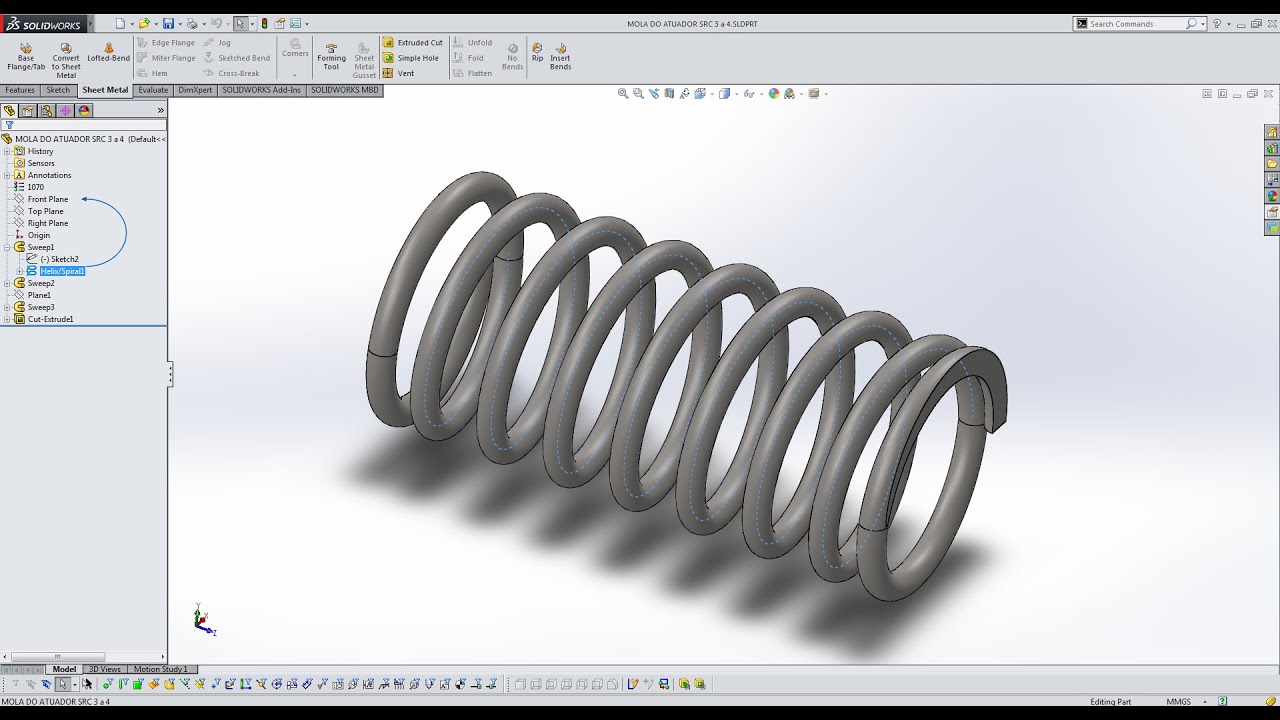
Task: Click the Open file folder icon
Action: coord(144,23)
